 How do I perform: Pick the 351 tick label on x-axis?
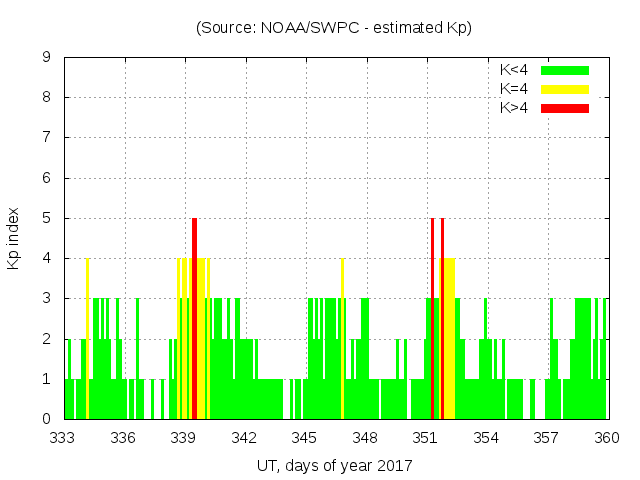[x=426, y=437]
